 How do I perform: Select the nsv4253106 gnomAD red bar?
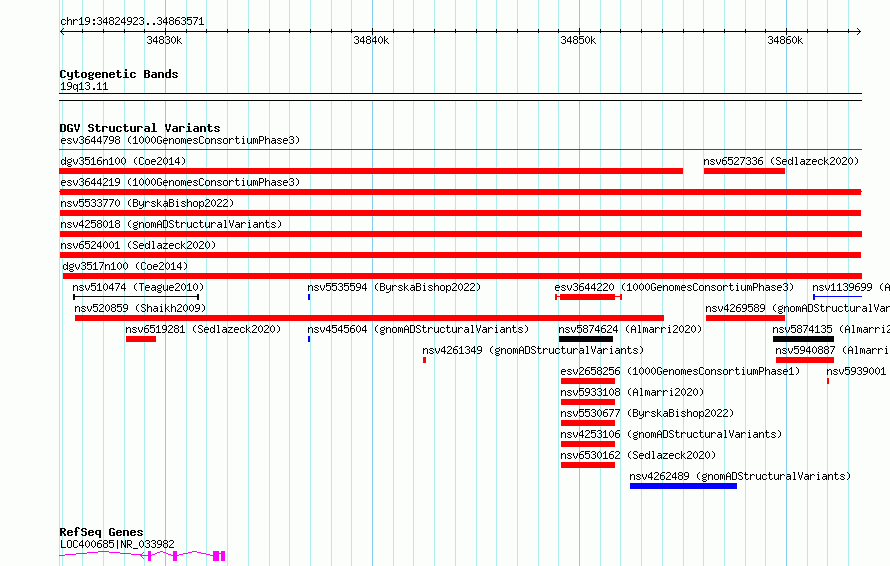588,444
